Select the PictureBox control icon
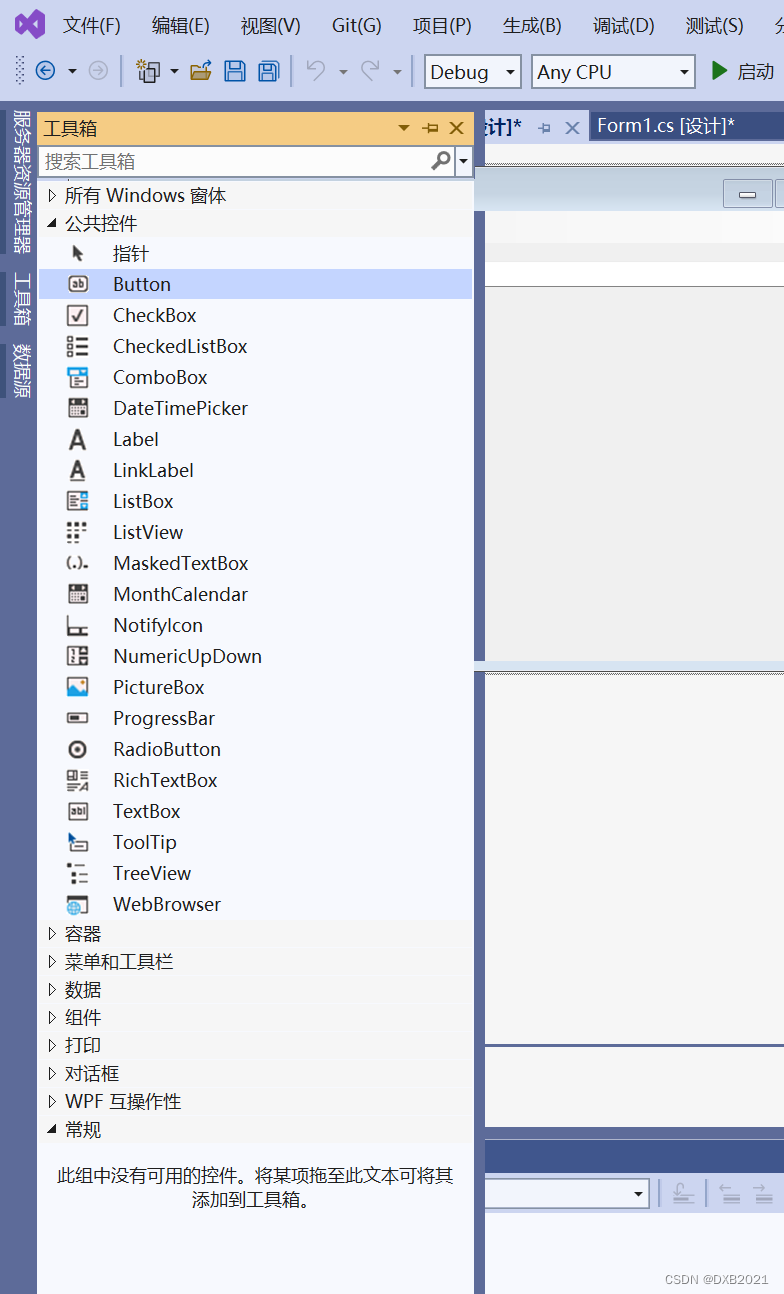The width and height of the screenshot is (784, 1294). coord(78,687)
